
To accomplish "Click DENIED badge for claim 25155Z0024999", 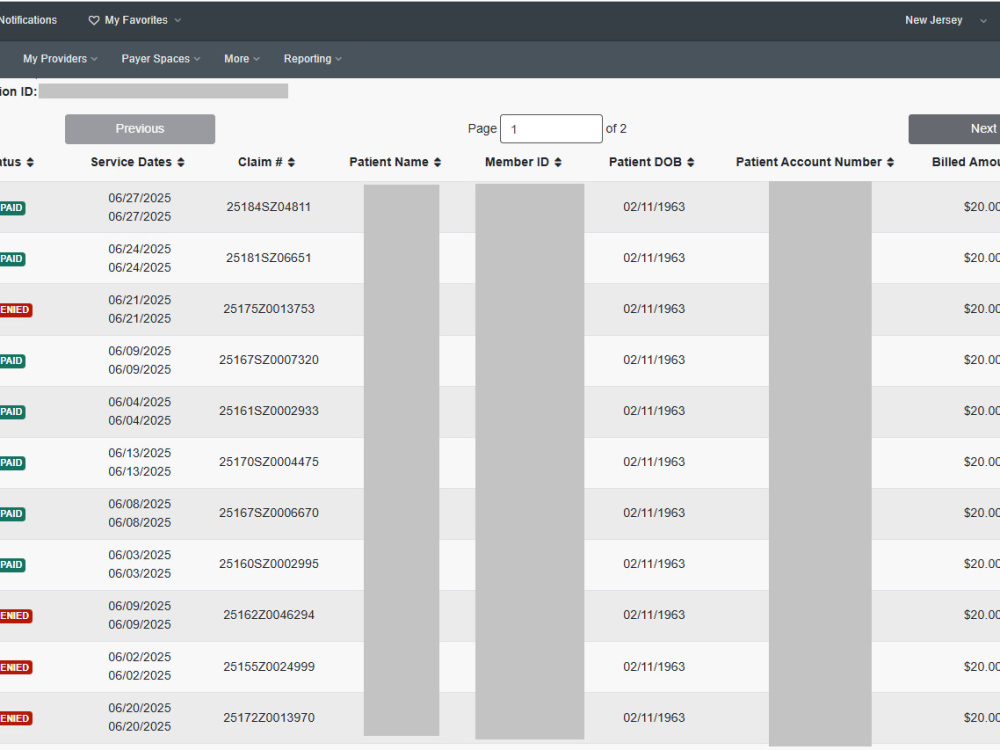I will pyautogui.click(x=16, y=668).
